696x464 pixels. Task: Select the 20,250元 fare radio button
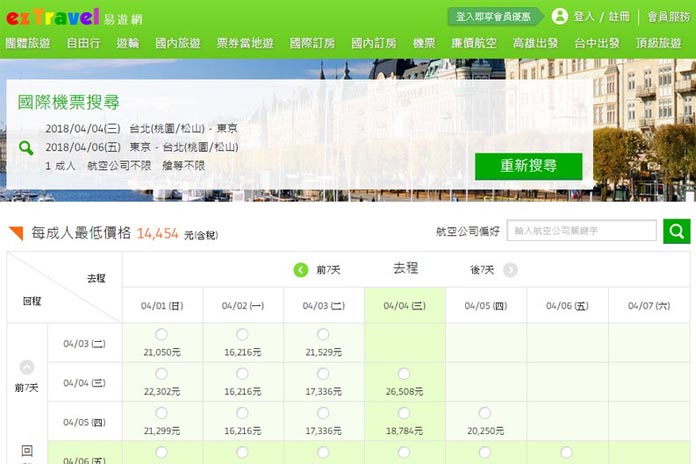(x=485, y=413)
